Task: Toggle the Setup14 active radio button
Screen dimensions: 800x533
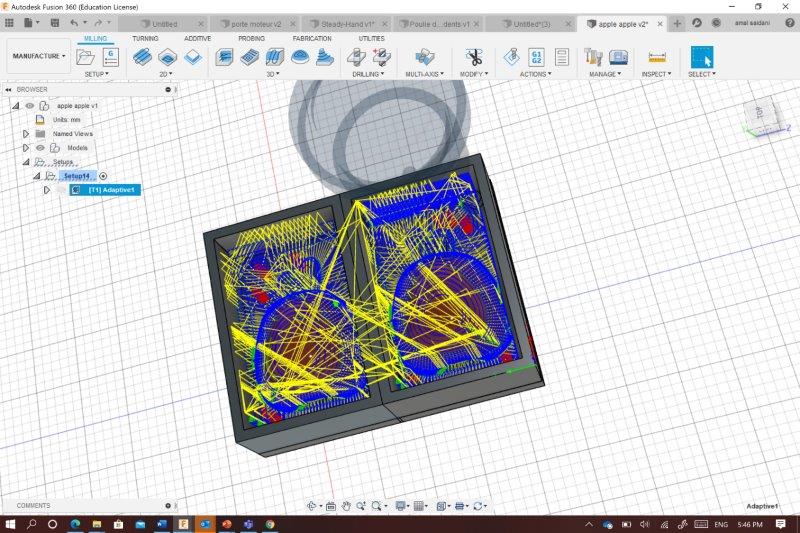Action: coord(103,176)
